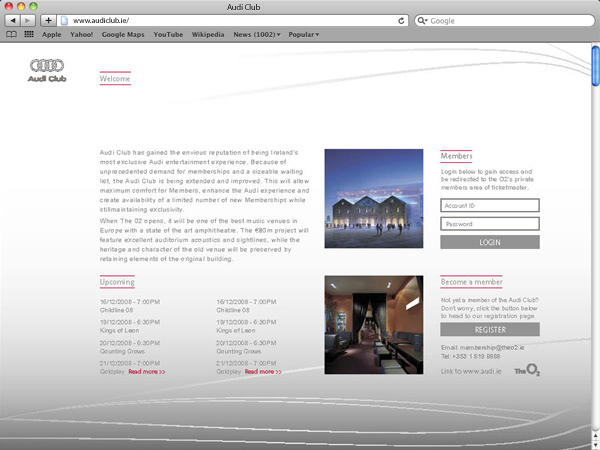Click Coldplay in the right event list
Screen dimensions: 600x450
coord(228,372)
